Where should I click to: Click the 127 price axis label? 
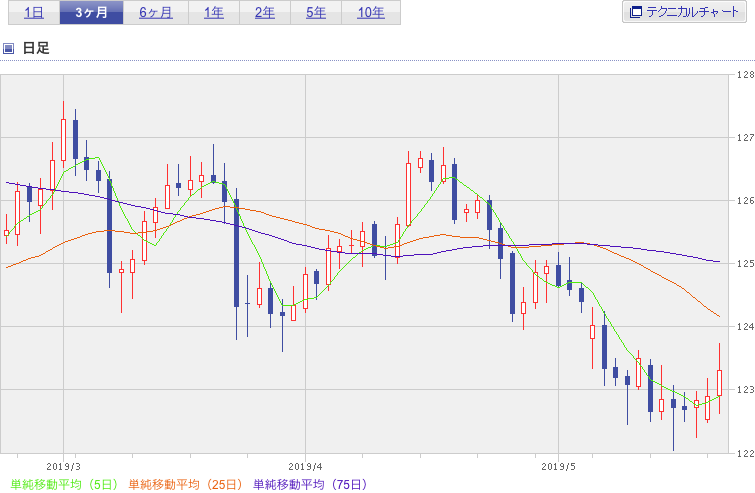(745, 138)
